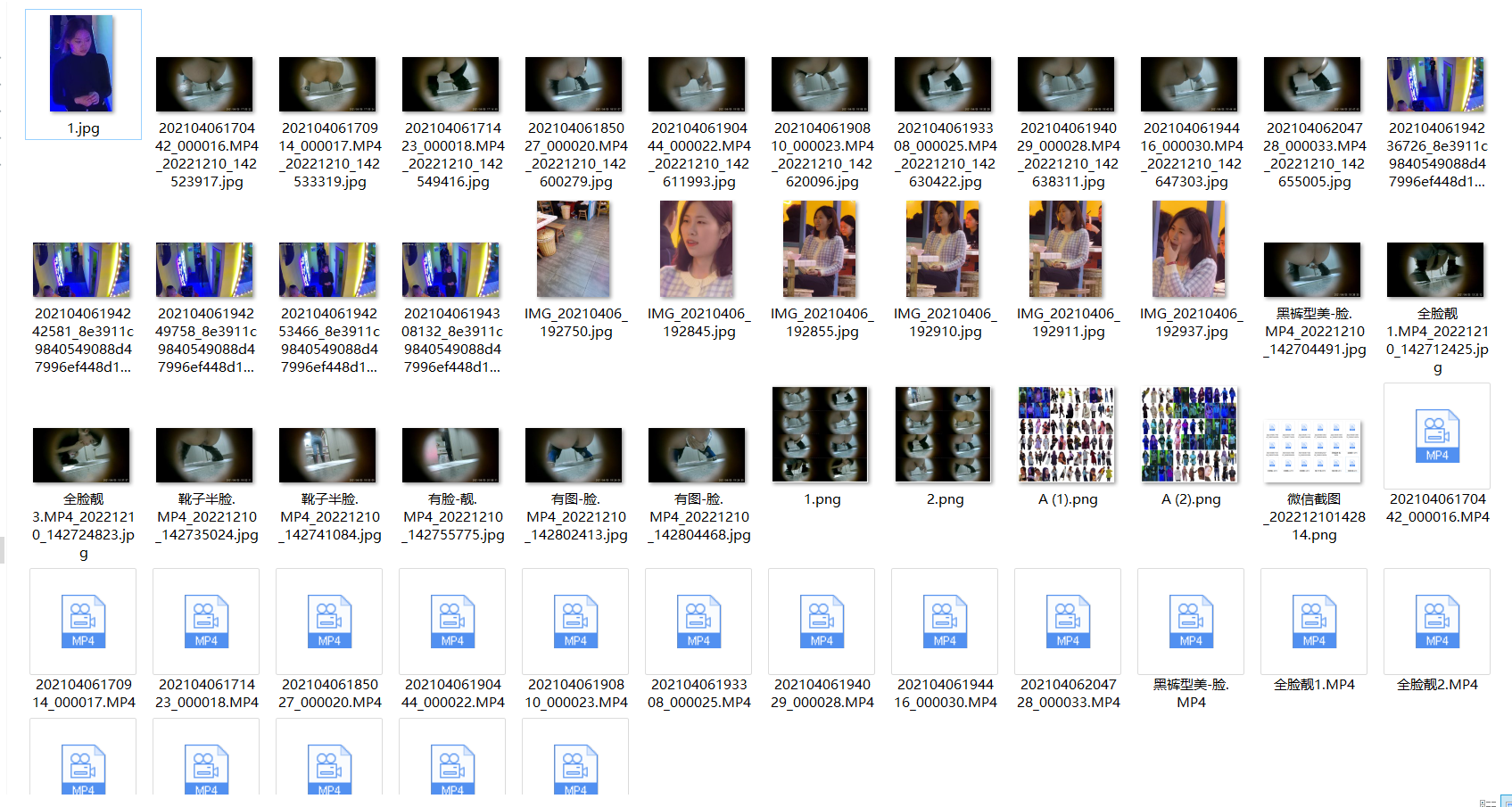Switch to details view using bottom-right button
Screen dimensions: 1512x807
click(1487, 803)
